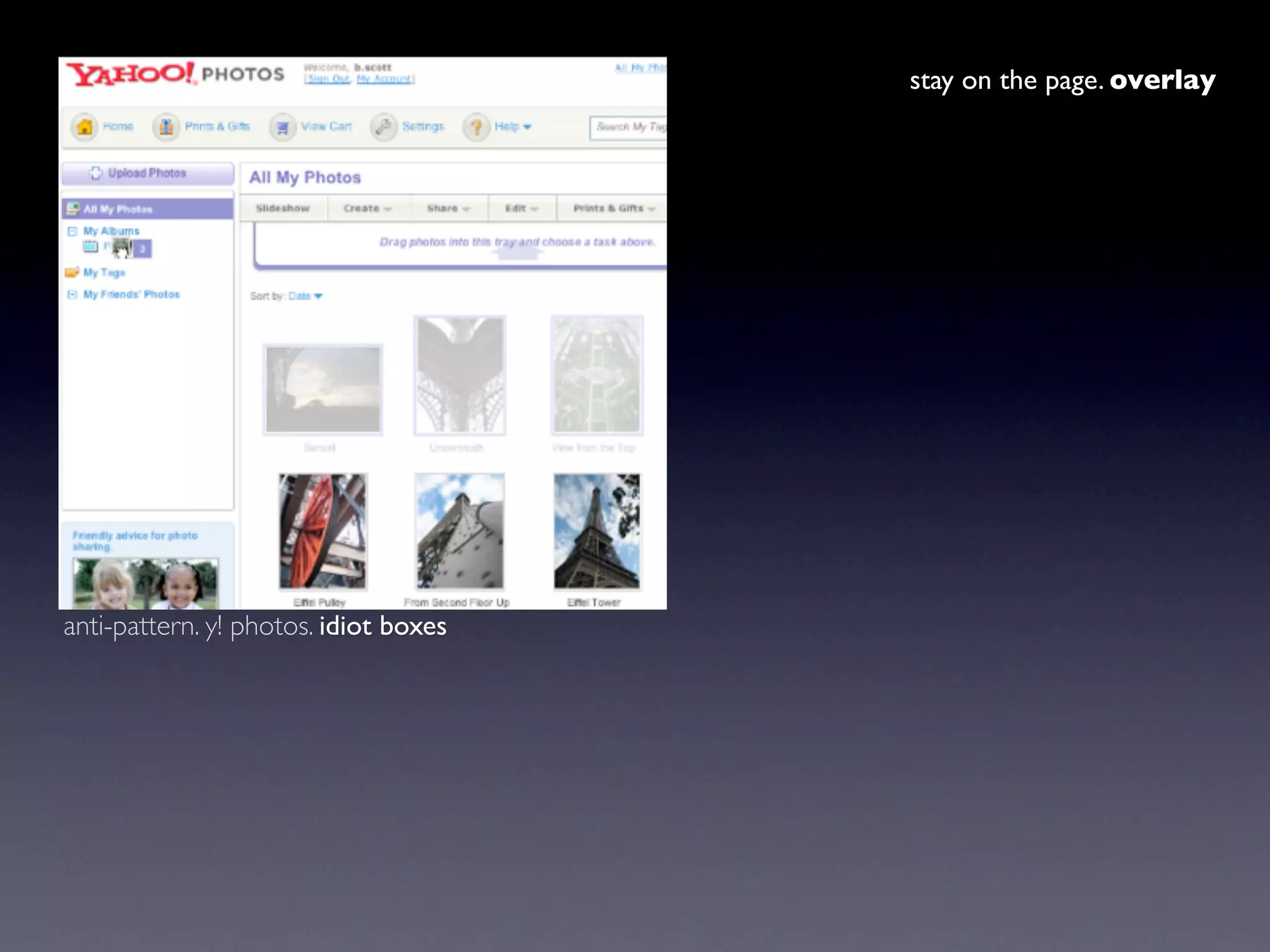Click the My Tags folder icon
Viewport: 1270px width, 952px height.
[x=72, y=272]
